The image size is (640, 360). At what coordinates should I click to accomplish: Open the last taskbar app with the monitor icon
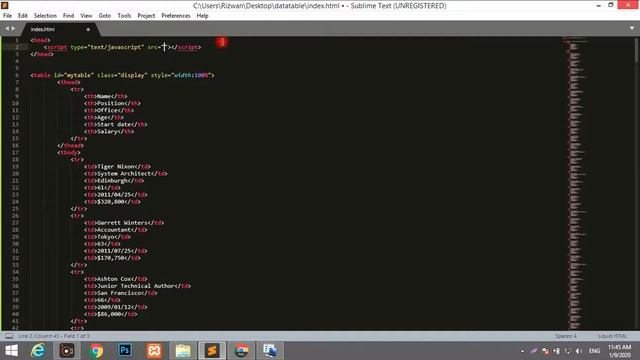pyautogui.click(x=270, y=351)
